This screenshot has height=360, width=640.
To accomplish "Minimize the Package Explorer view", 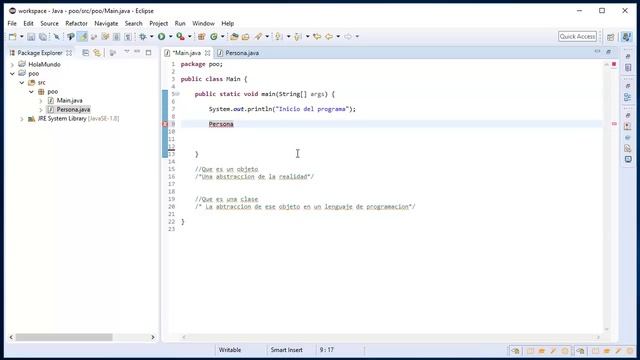I will (x=137, y=52).
